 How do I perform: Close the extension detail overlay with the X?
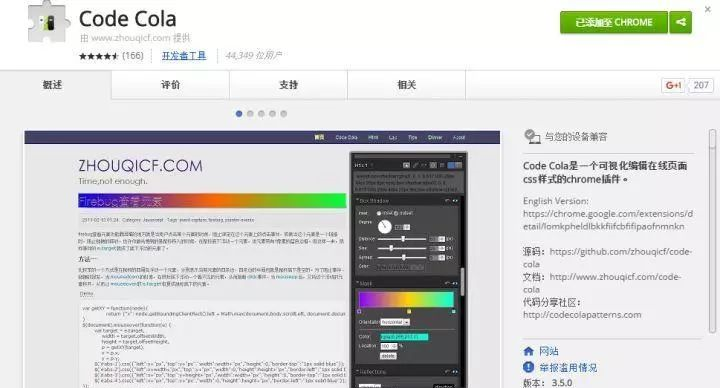coord(708,9)
